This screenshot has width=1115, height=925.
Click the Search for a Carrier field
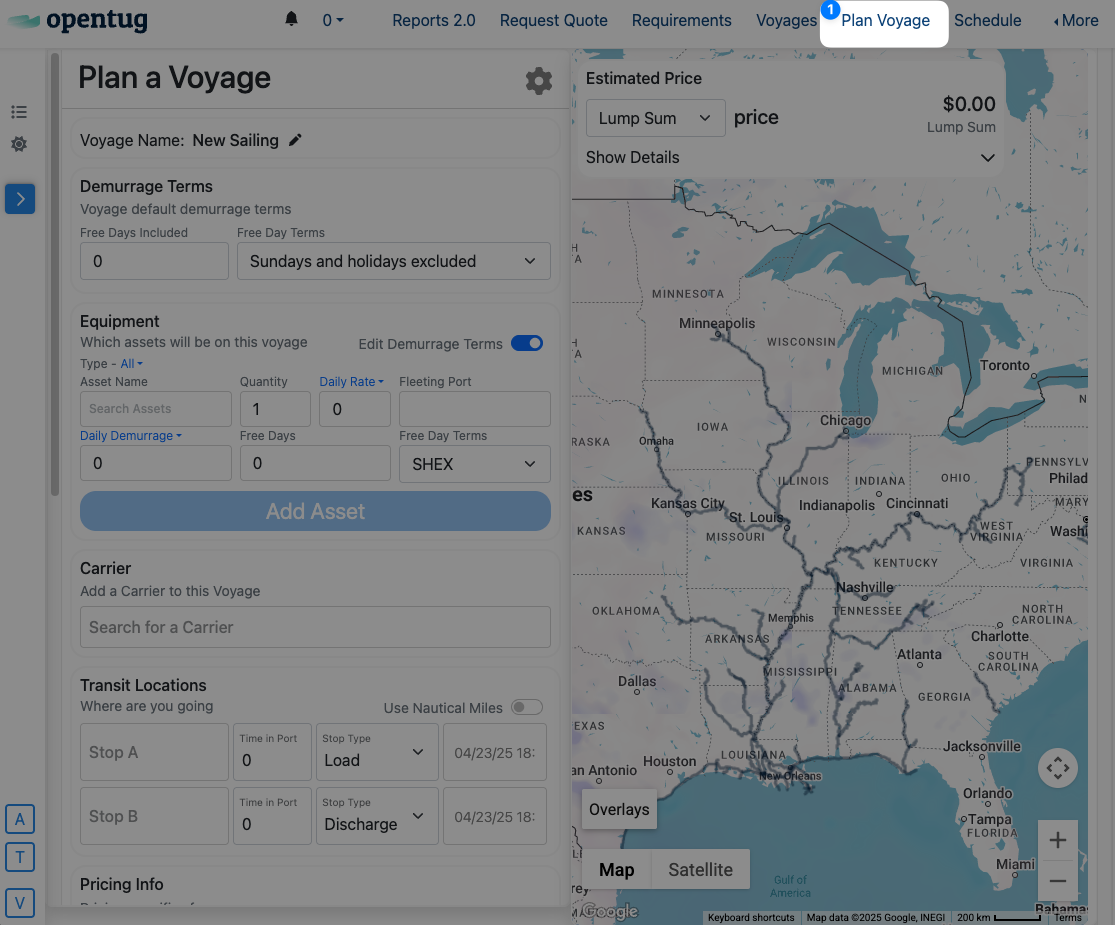[x=315, y=627]
